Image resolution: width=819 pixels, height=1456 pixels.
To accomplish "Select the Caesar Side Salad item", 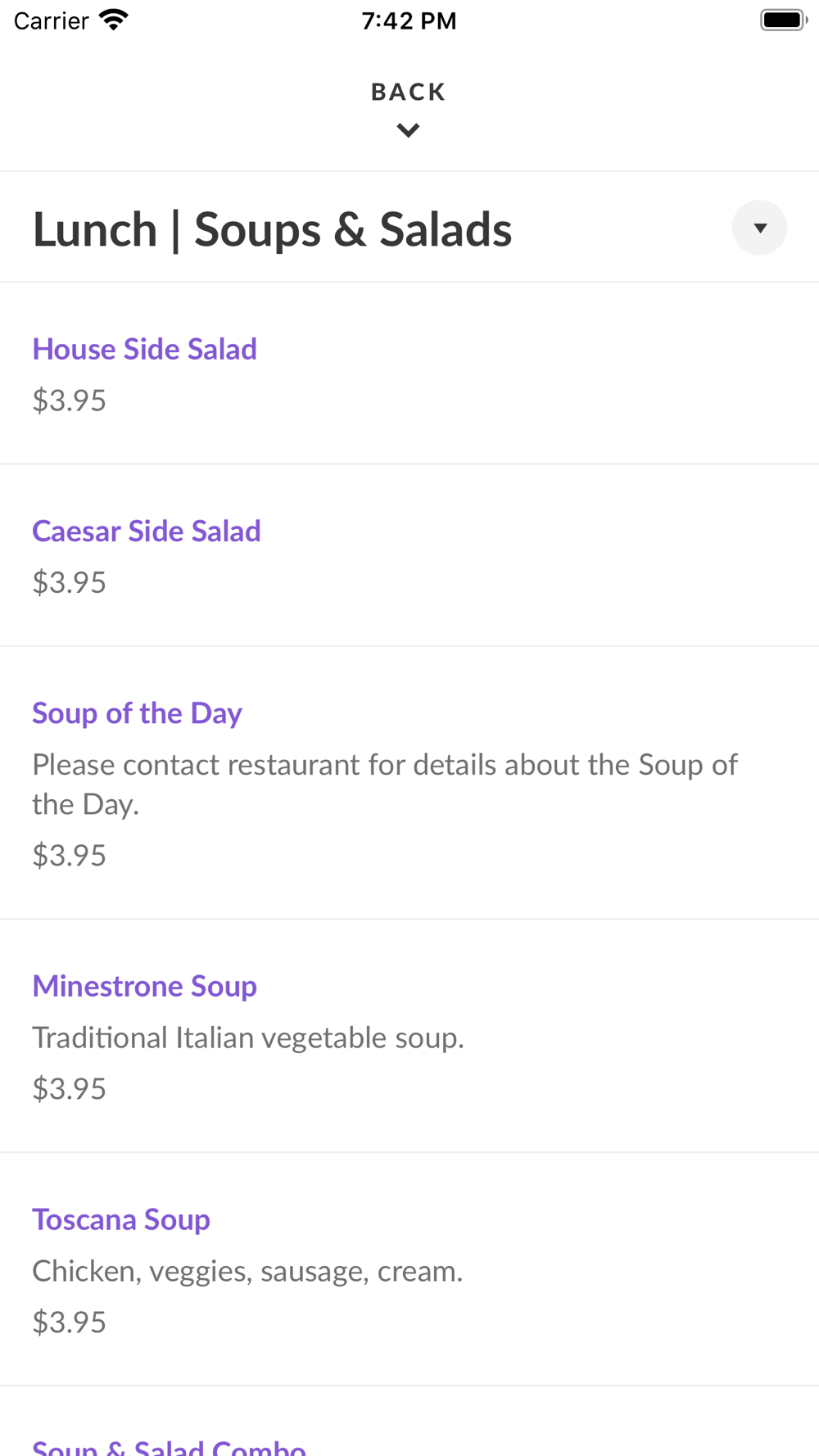I will pos(147,531).
